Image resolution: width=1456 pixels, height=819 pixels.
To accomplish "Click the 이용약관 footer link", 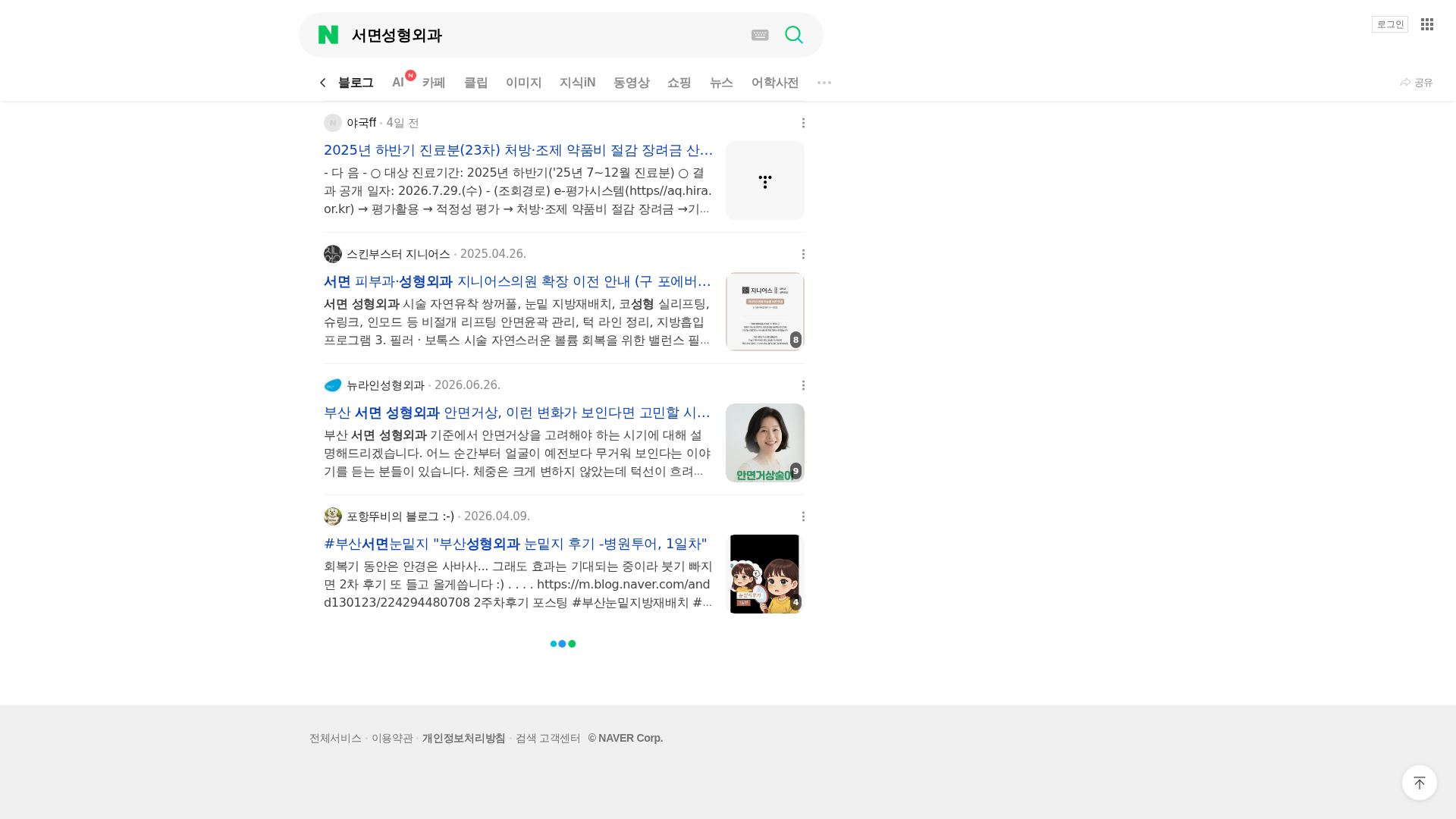I will point(392,739).
